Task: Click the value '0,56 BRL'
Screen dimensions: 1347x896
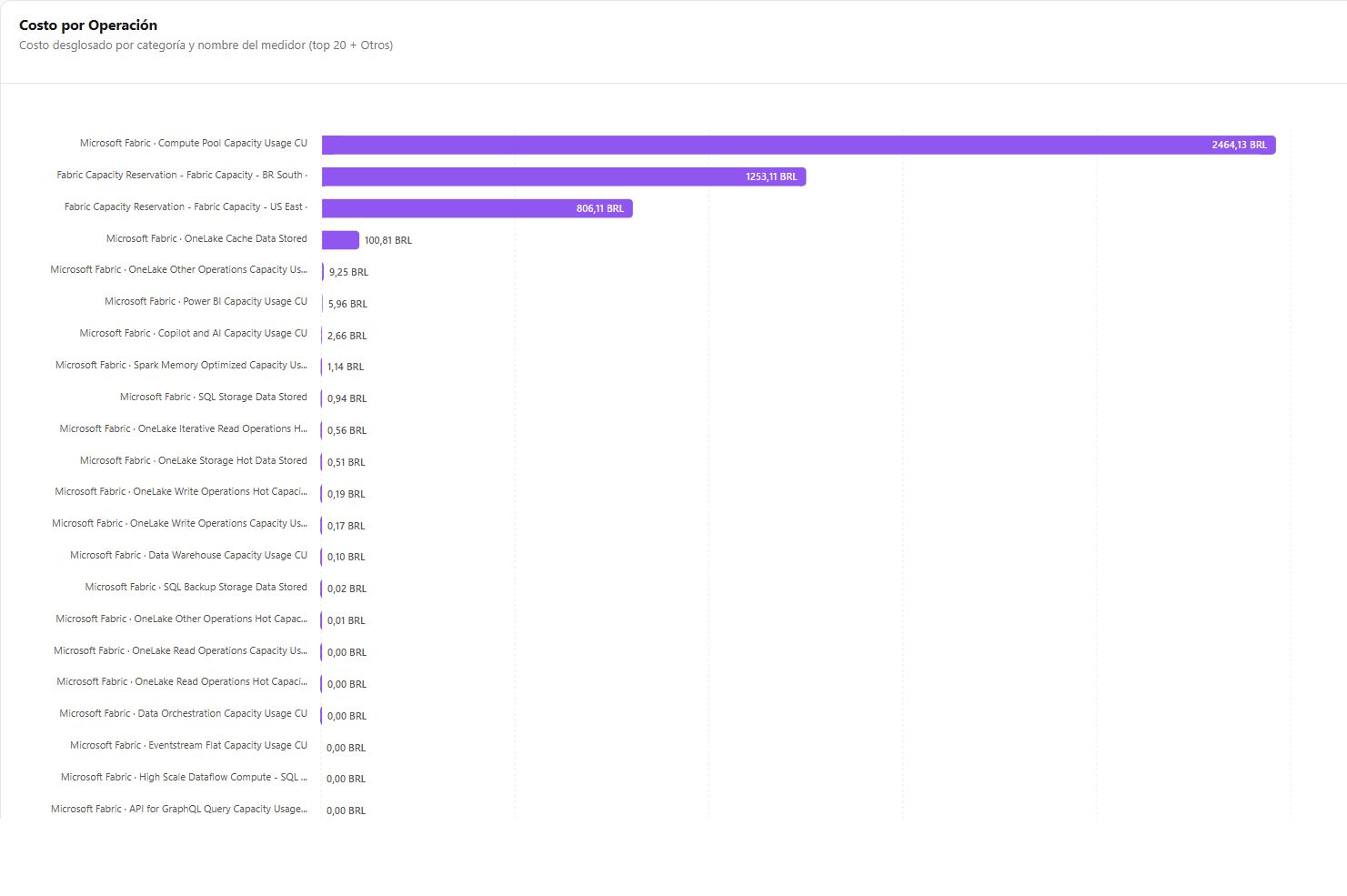Action: [x=347, y=431]
